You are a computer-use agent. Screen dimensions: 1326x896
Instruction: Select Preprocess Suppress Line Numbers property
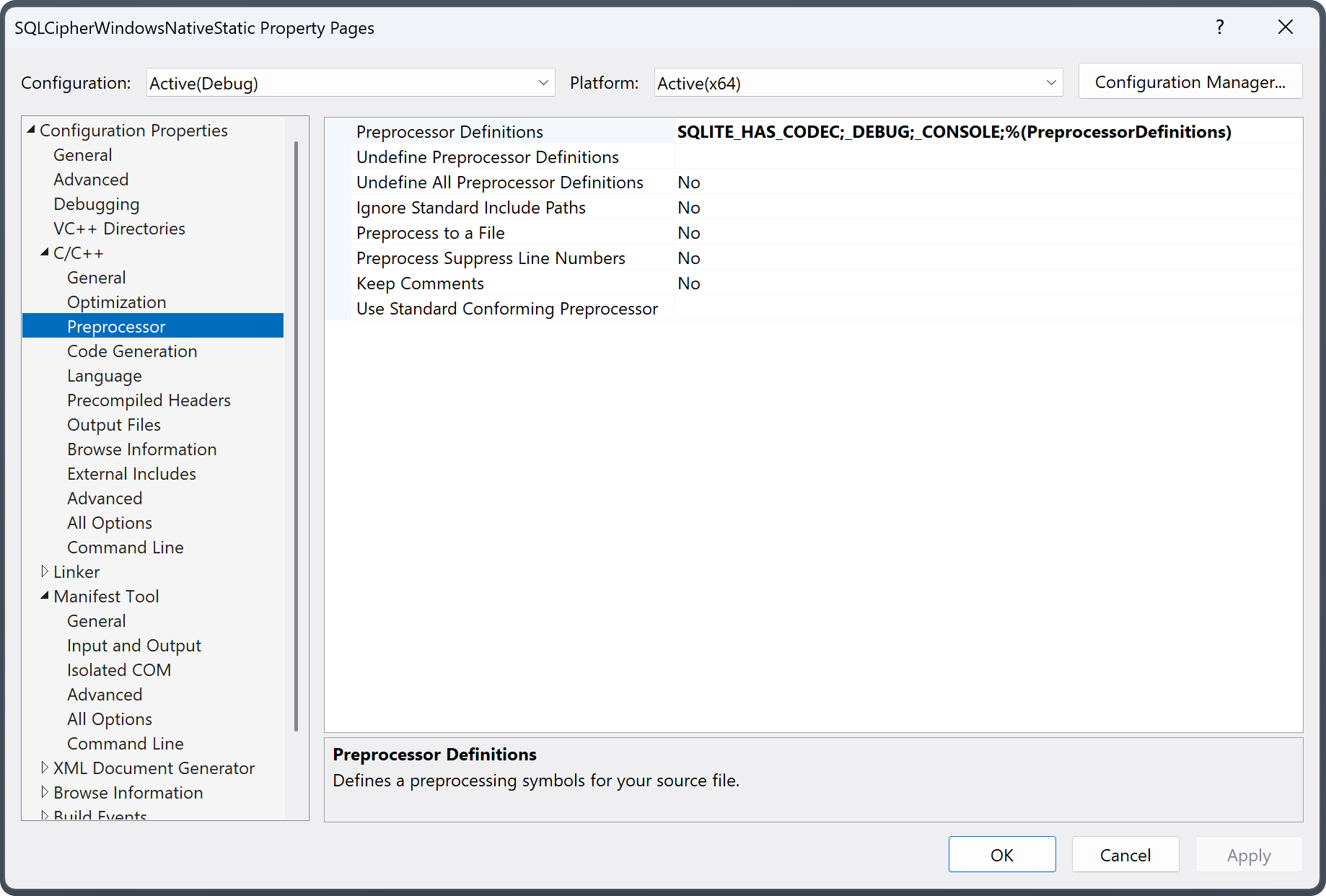(x=491, y=258)
